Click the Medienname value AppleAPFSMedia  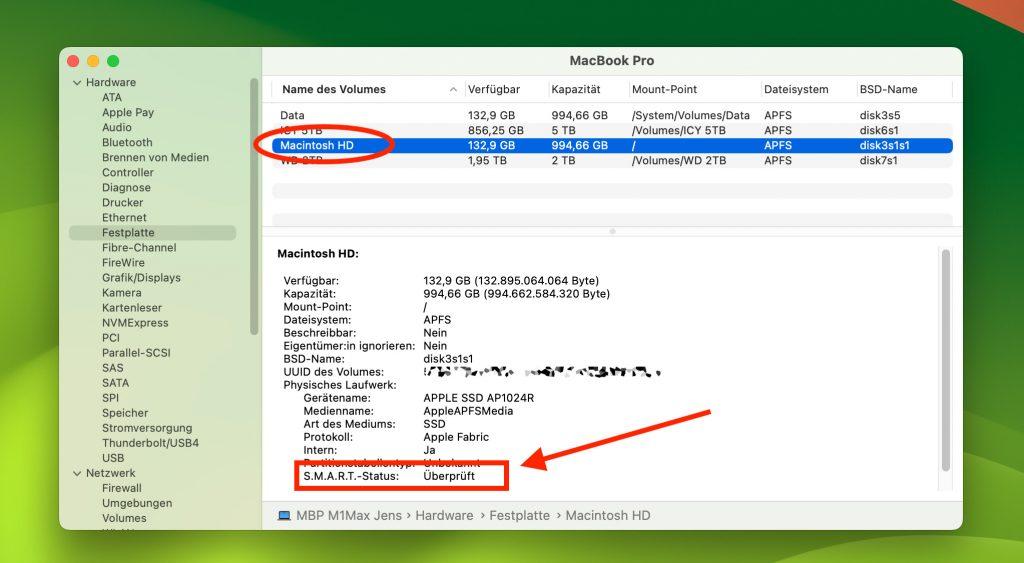pos(468,411)
